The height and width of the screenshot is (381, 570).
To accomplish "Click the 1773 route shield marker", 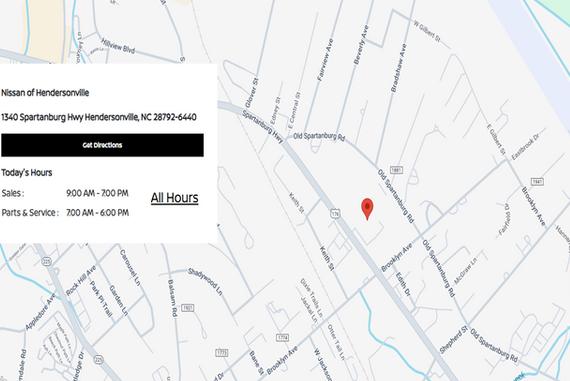I will pos(222,353).
